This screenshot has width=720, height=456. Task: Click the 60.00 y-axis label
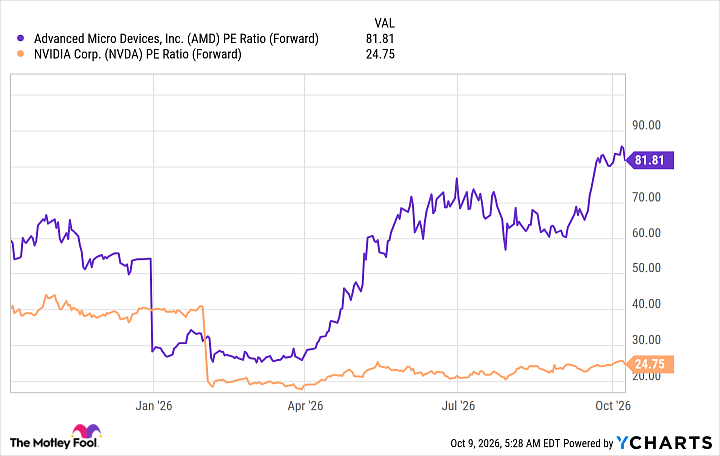(647, 233)
